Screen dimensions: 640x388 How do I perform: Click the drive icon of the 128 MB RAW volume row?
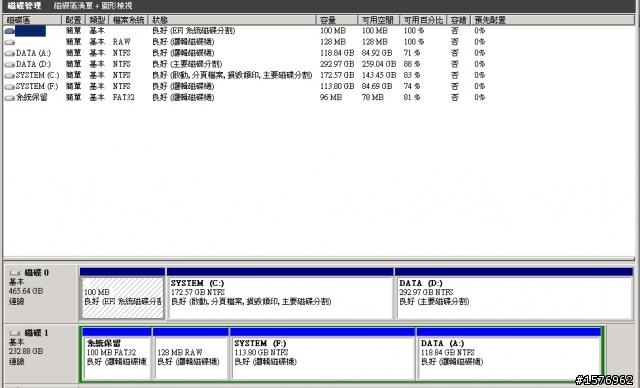9,42
